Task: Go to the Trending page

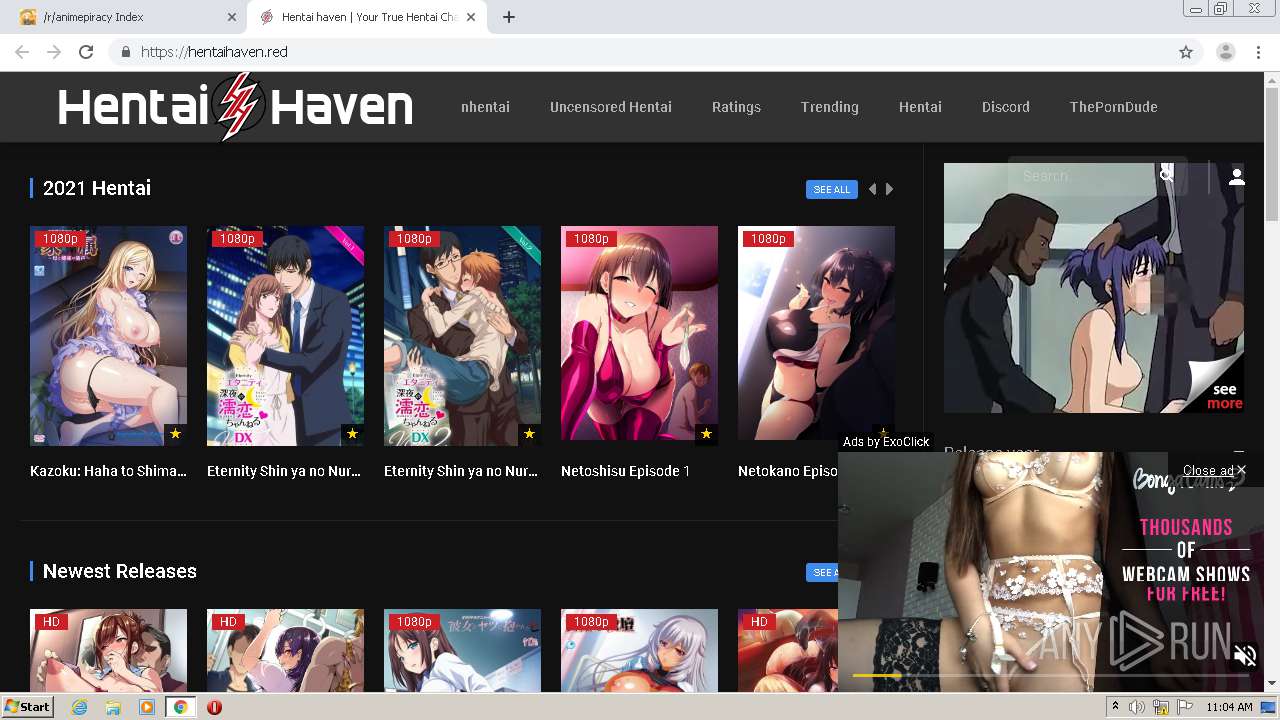Action: (x=830, y=107)
